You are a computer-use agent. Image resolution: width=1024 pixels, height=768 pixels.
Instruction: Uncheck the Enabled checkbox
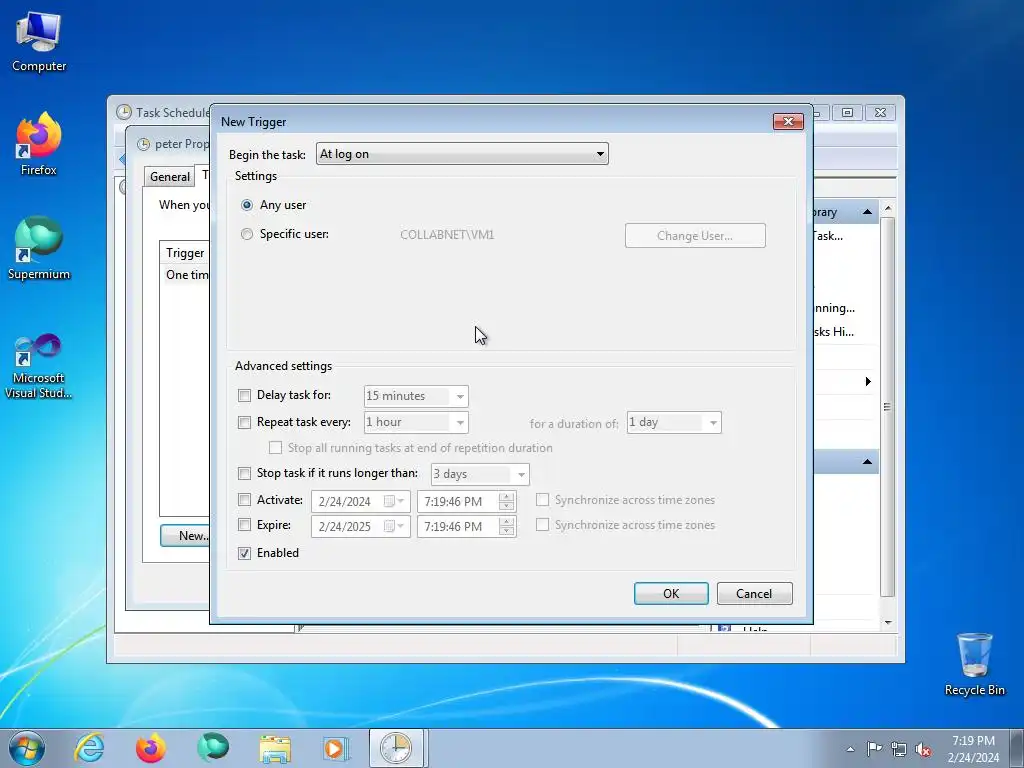coord(244,553)
